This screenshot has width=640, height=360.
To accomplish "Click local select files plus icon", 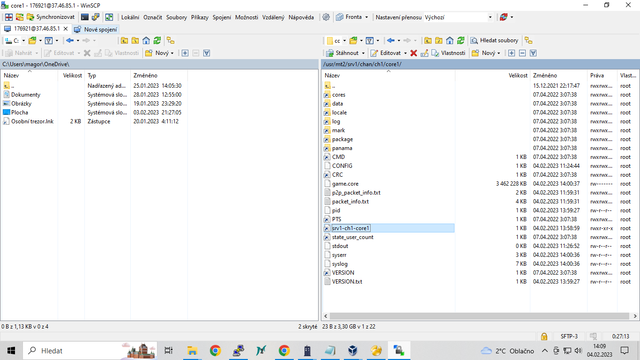I will [x=185, y=53].
